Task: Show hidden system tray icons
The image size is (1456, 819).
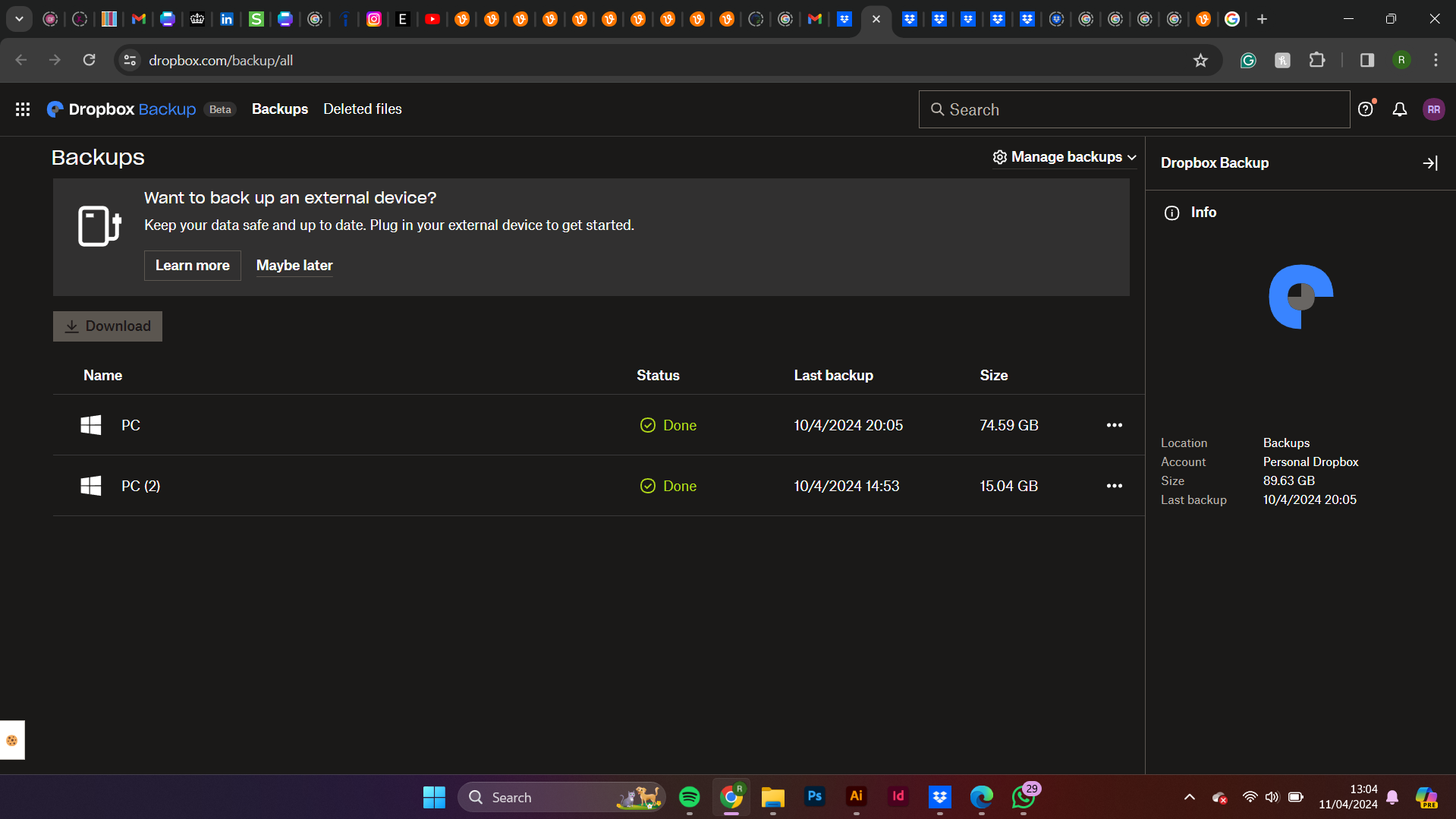Action: point(1190,797)
